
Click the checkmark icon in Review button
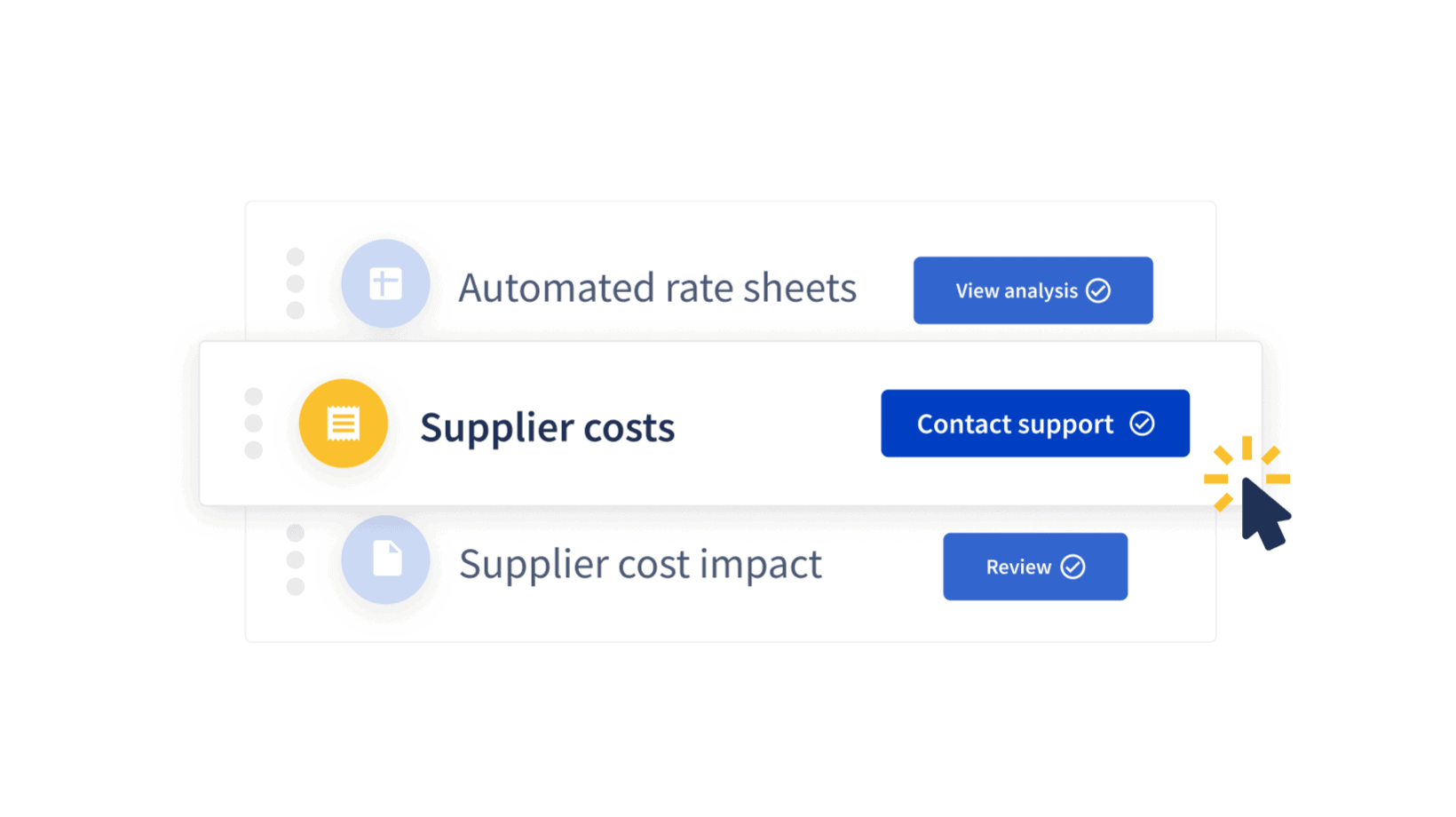(1073, 567)
